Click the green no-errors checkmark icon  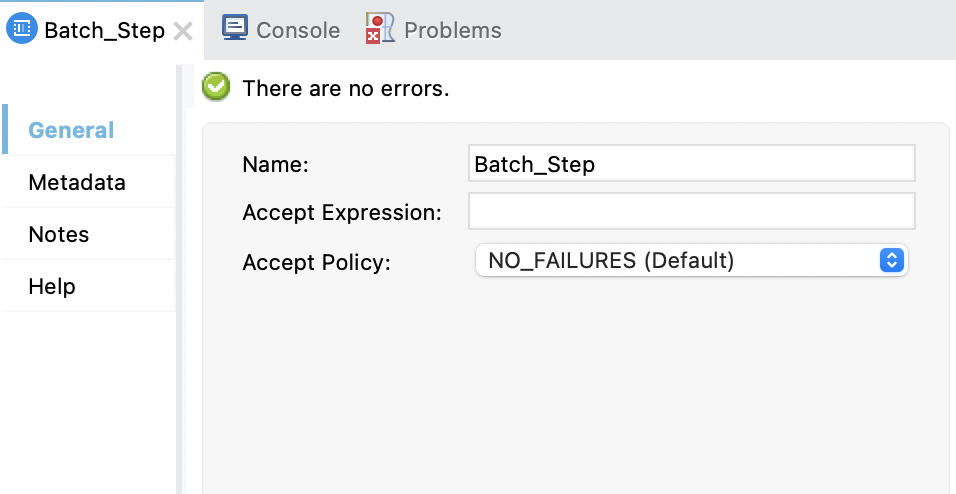pos(216,88)
